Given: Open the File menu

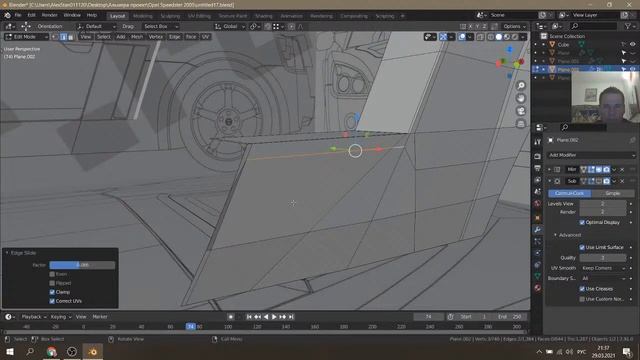Looking at the screenshot, I should (18, 15).
